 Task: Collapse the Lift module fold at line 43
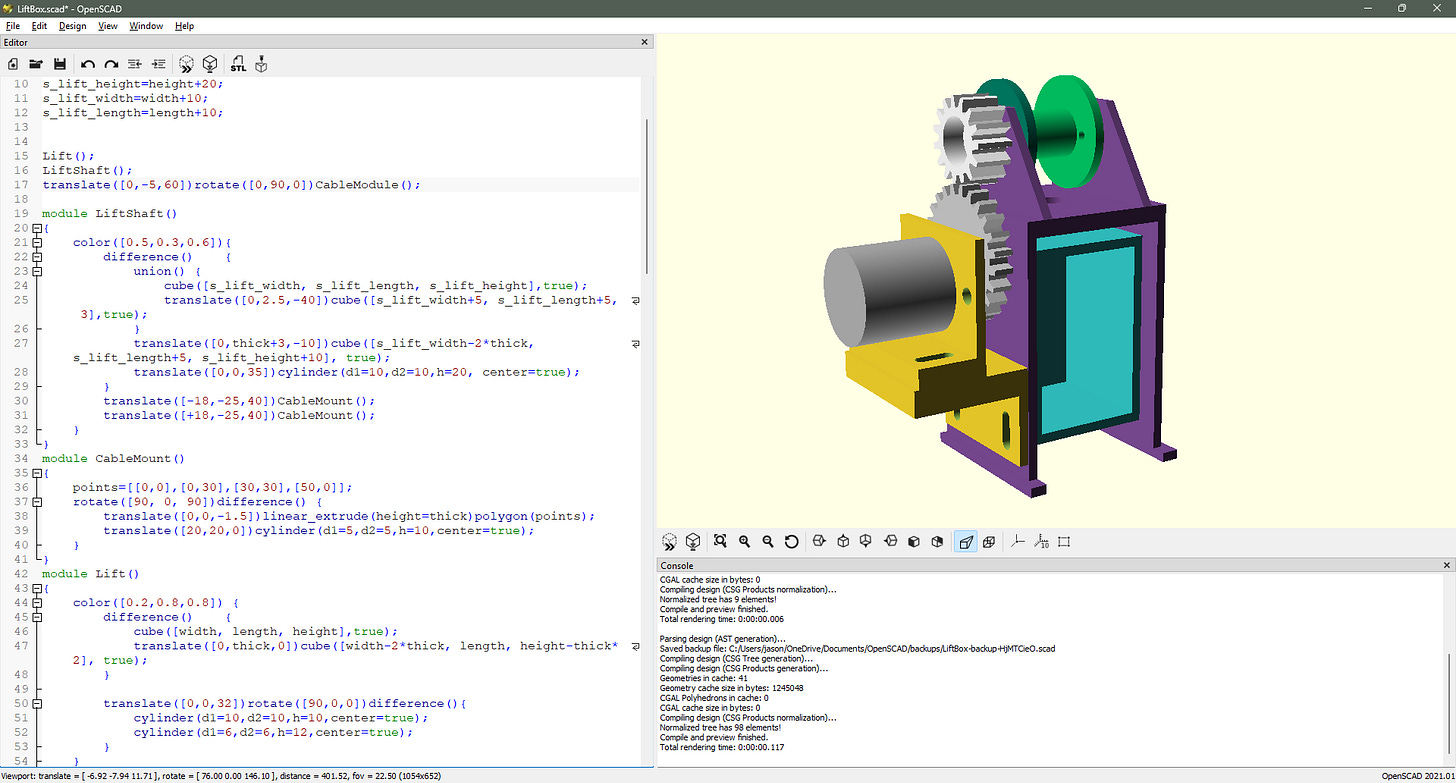36,589
